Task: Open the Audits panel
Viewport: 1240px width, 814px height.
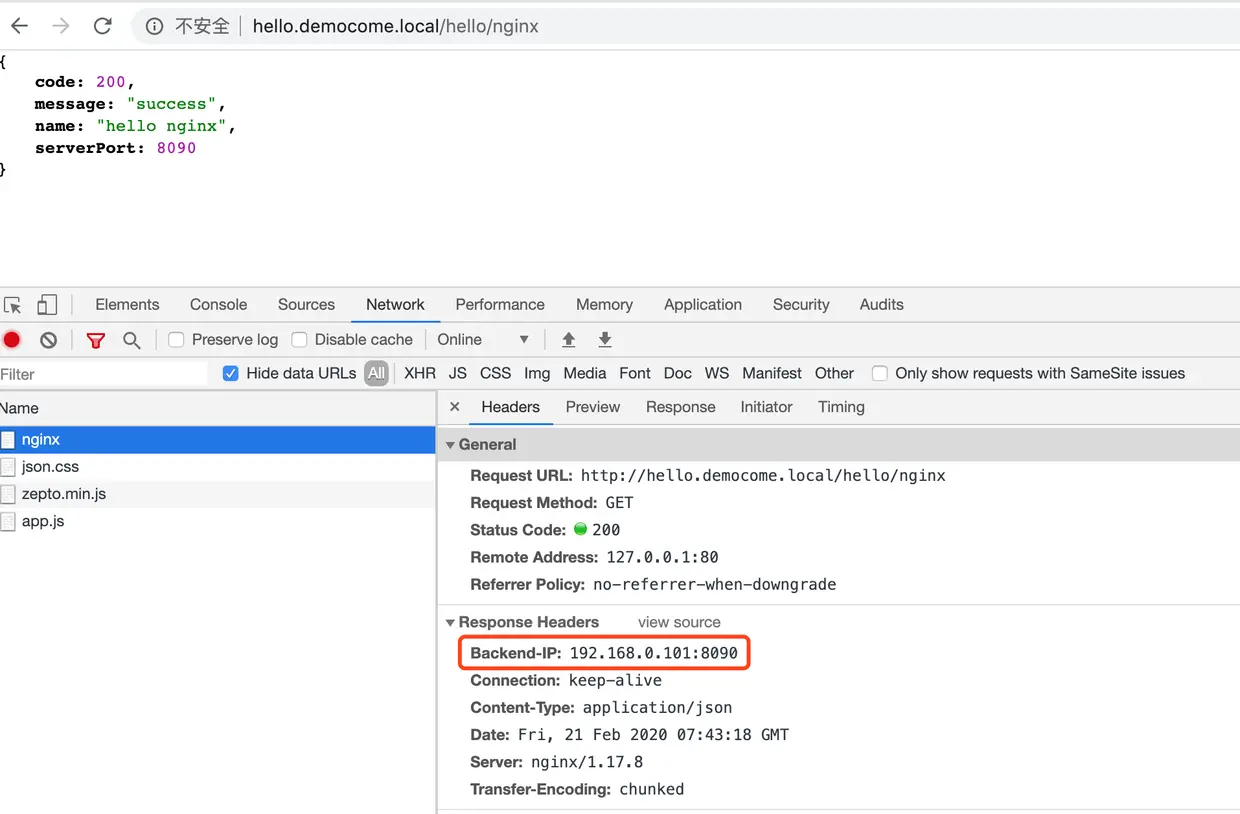Action: [x=881, y=305]
